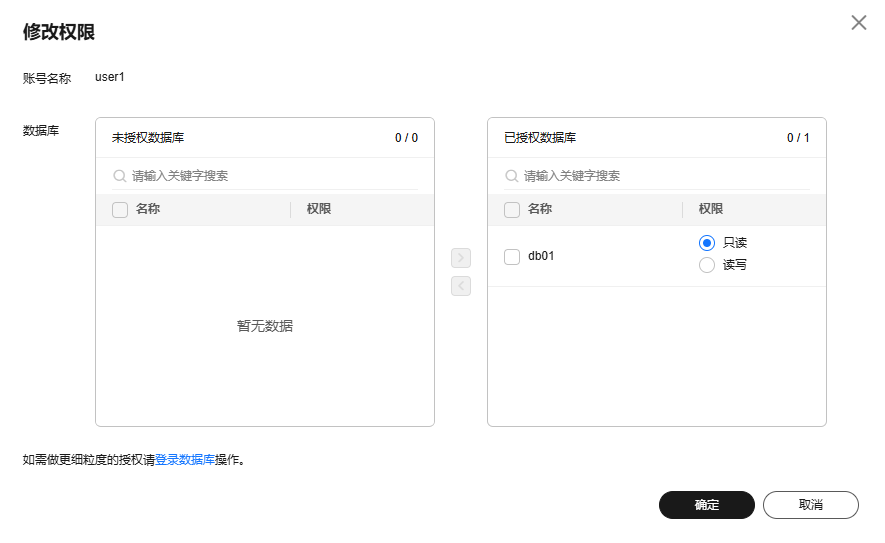The image size is (885, 543).
Task: Click the move-right arrow button
Action: (461, 258)
